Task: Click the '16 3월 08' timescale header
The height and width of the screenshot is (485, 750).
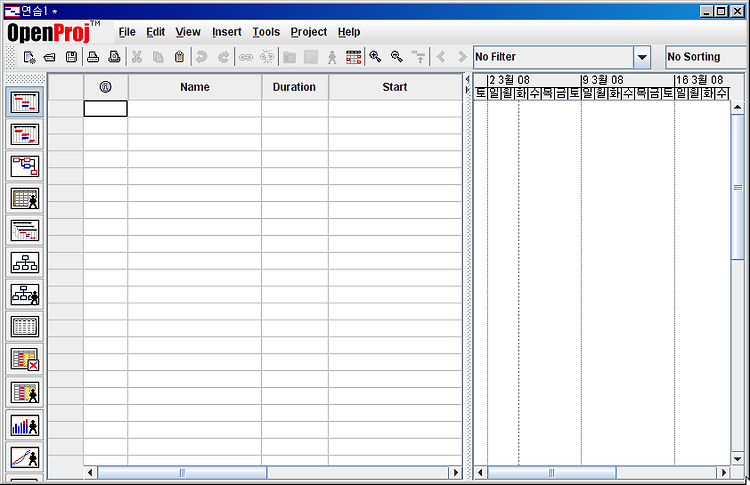Action: (702, 80)
